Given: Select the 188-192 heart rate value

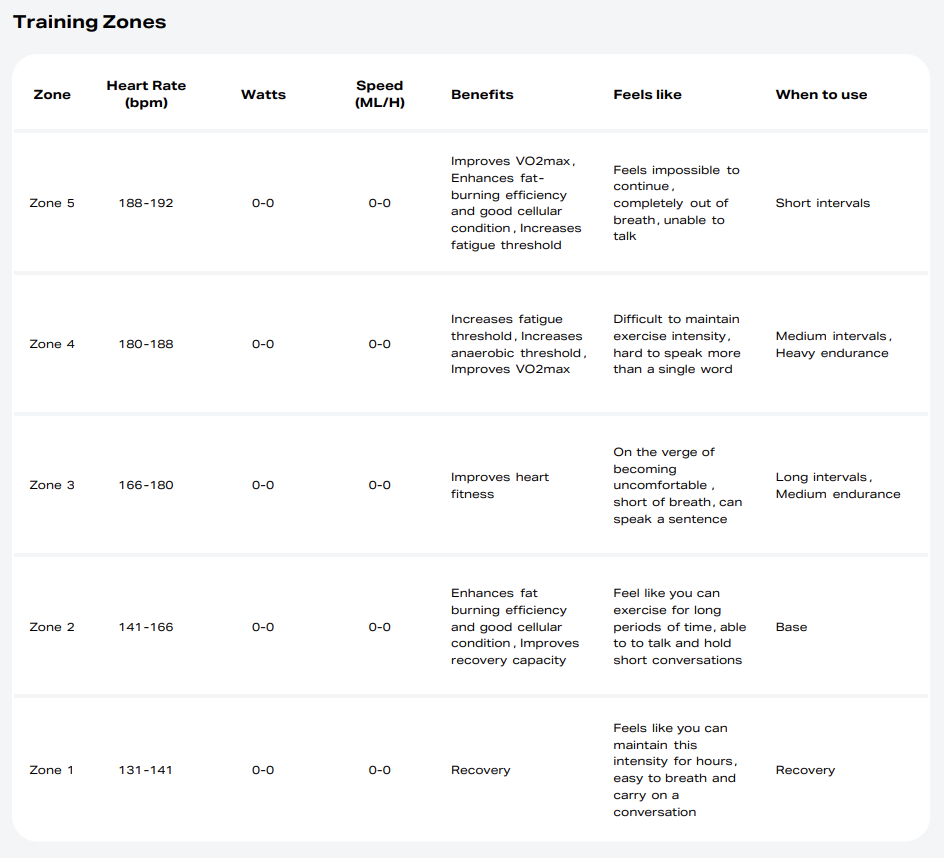Looking at the screenshot, I should point(146,203).
